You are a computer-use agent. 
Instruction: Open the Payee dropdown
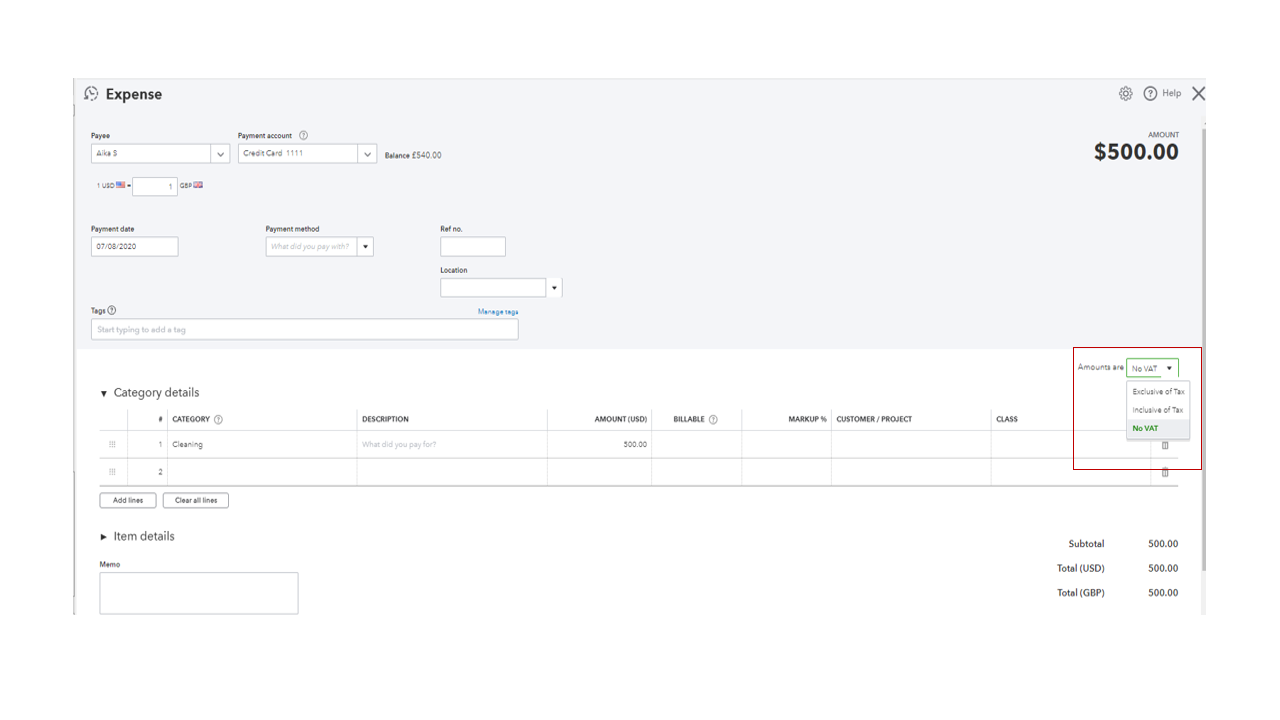(x=221, y=153)
